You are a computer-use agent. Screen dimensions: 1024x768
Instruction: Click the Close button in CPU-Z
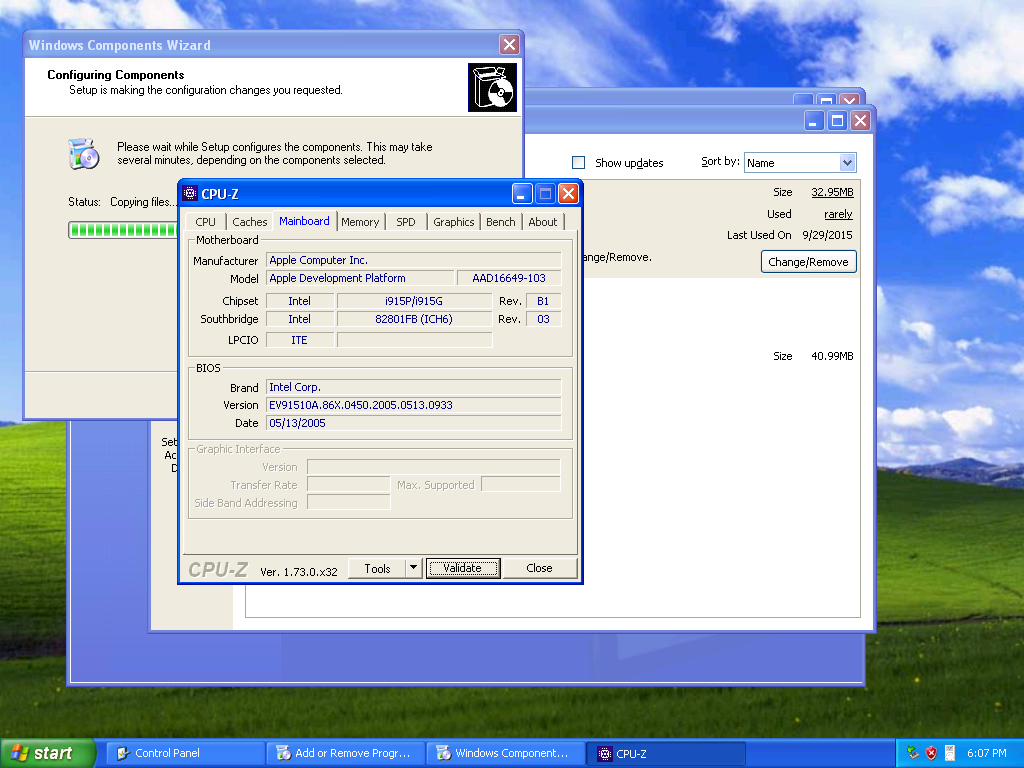click(x=539, y=568)
